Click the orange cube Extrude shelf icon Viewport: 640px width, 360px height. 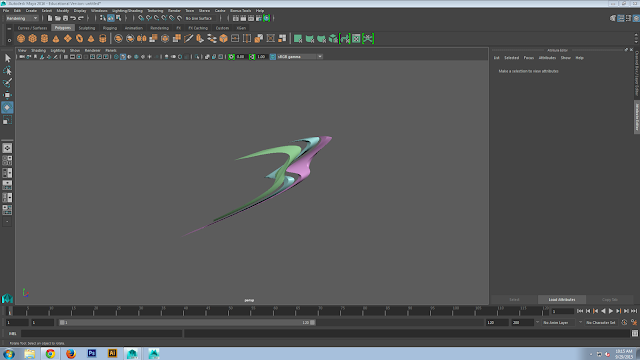pyautogui.click(x=223, y=38)
